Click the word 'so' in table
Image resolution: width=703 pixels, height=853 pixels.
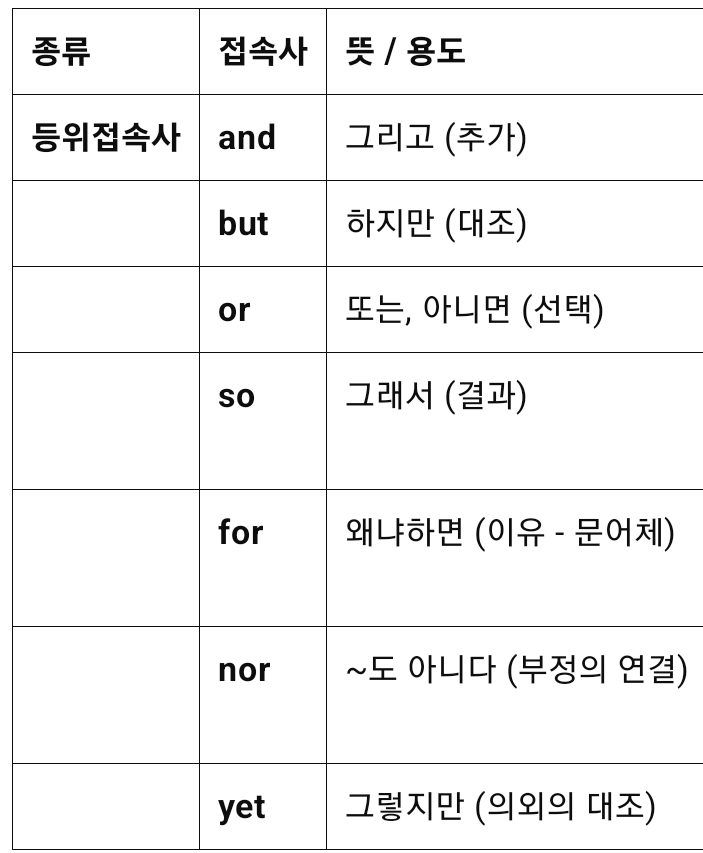coord(236,396)
